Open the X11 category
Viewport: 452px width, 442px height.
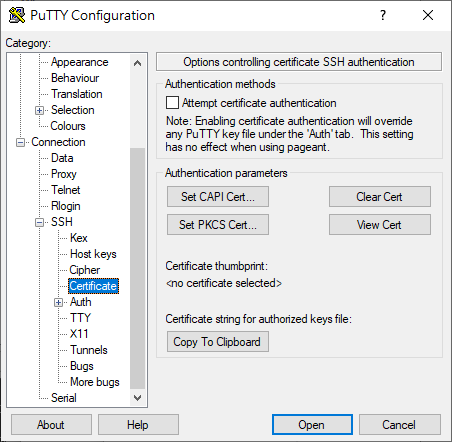(79, 334)
